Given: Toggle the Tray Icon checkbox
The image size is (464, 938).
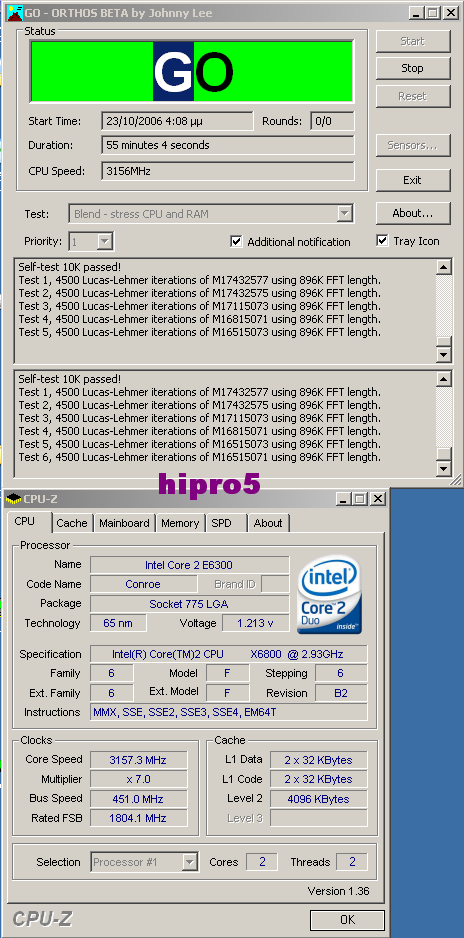Looking at the screenshot, I should tap(382, 240).
